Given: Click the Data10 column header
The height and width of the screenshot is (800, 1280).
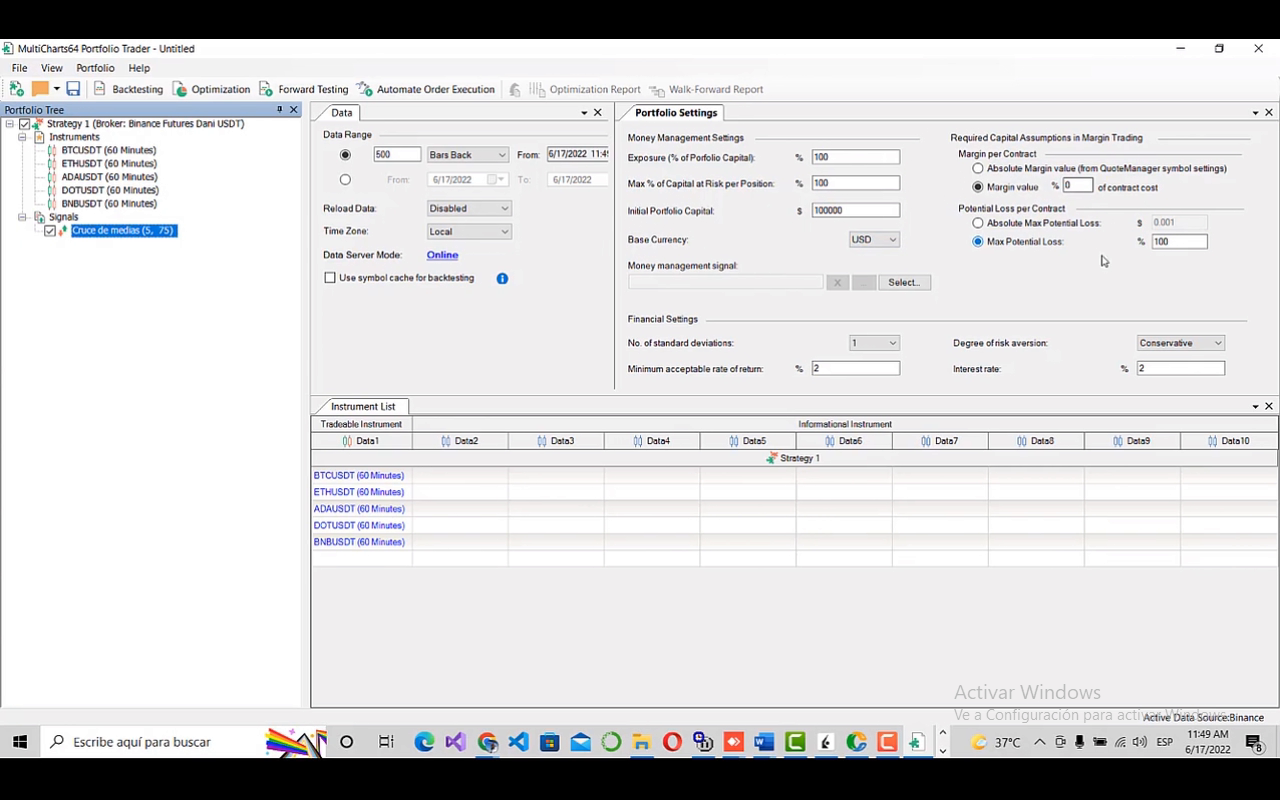Looking at the screenshot, I should (1229, 441).
